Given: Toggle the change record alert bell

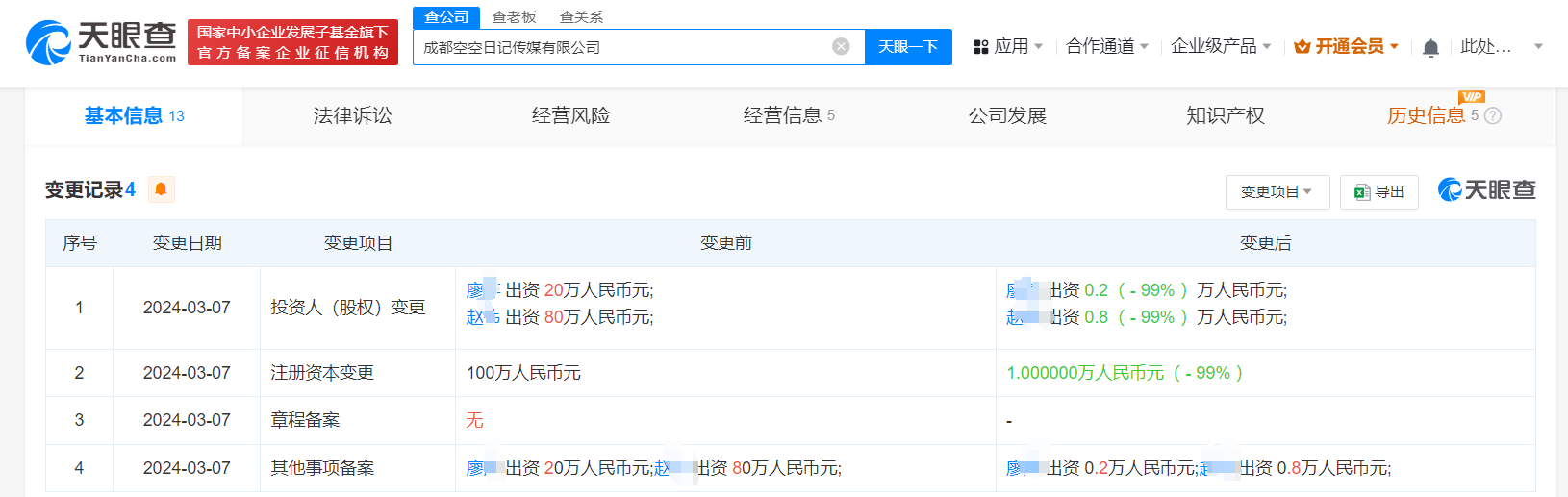Looking at the screenshot, I should [x=162, y=189].
